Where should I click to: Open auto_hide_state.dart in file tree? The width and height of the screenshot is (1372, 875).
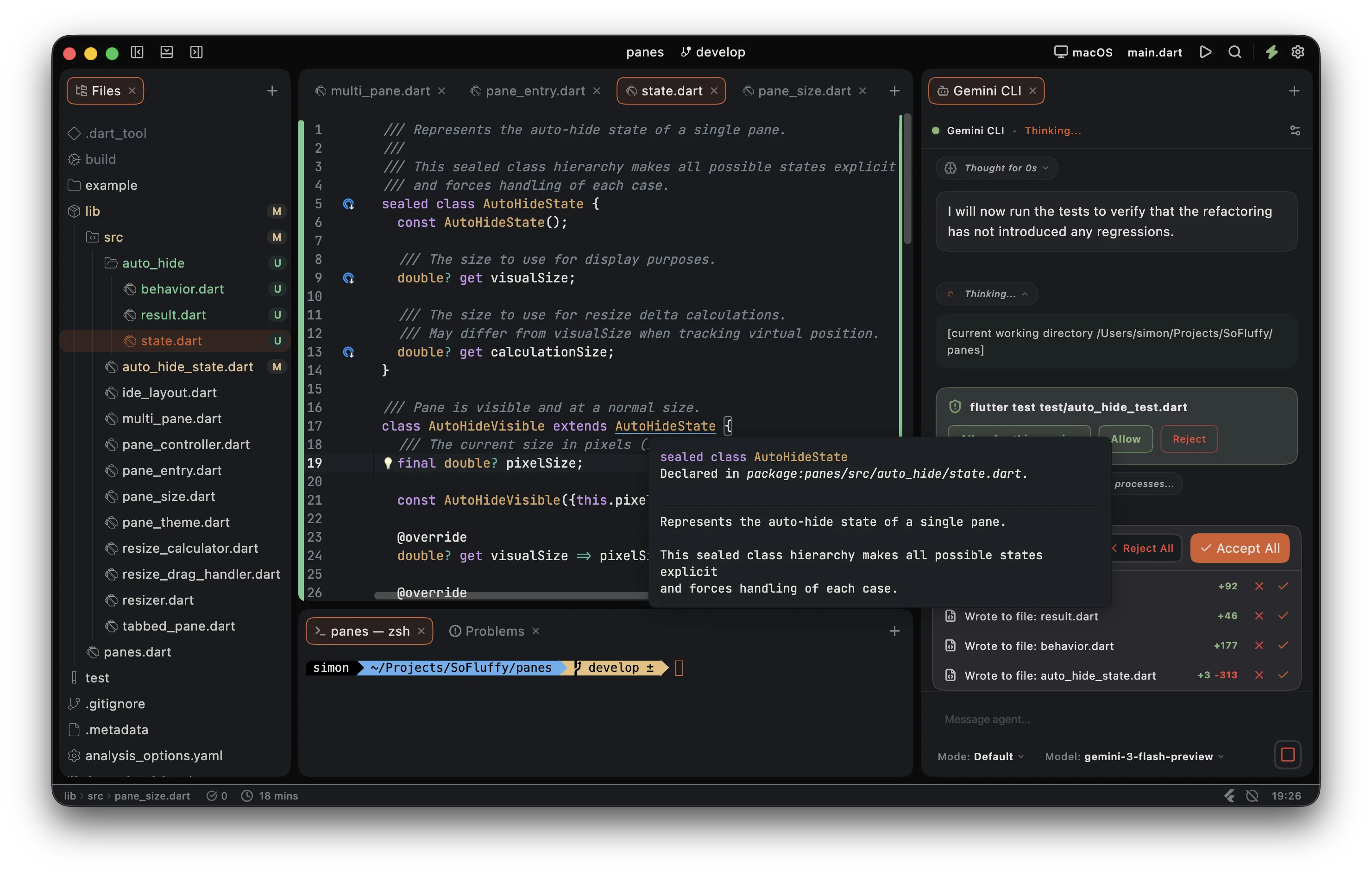coord(175,367)
